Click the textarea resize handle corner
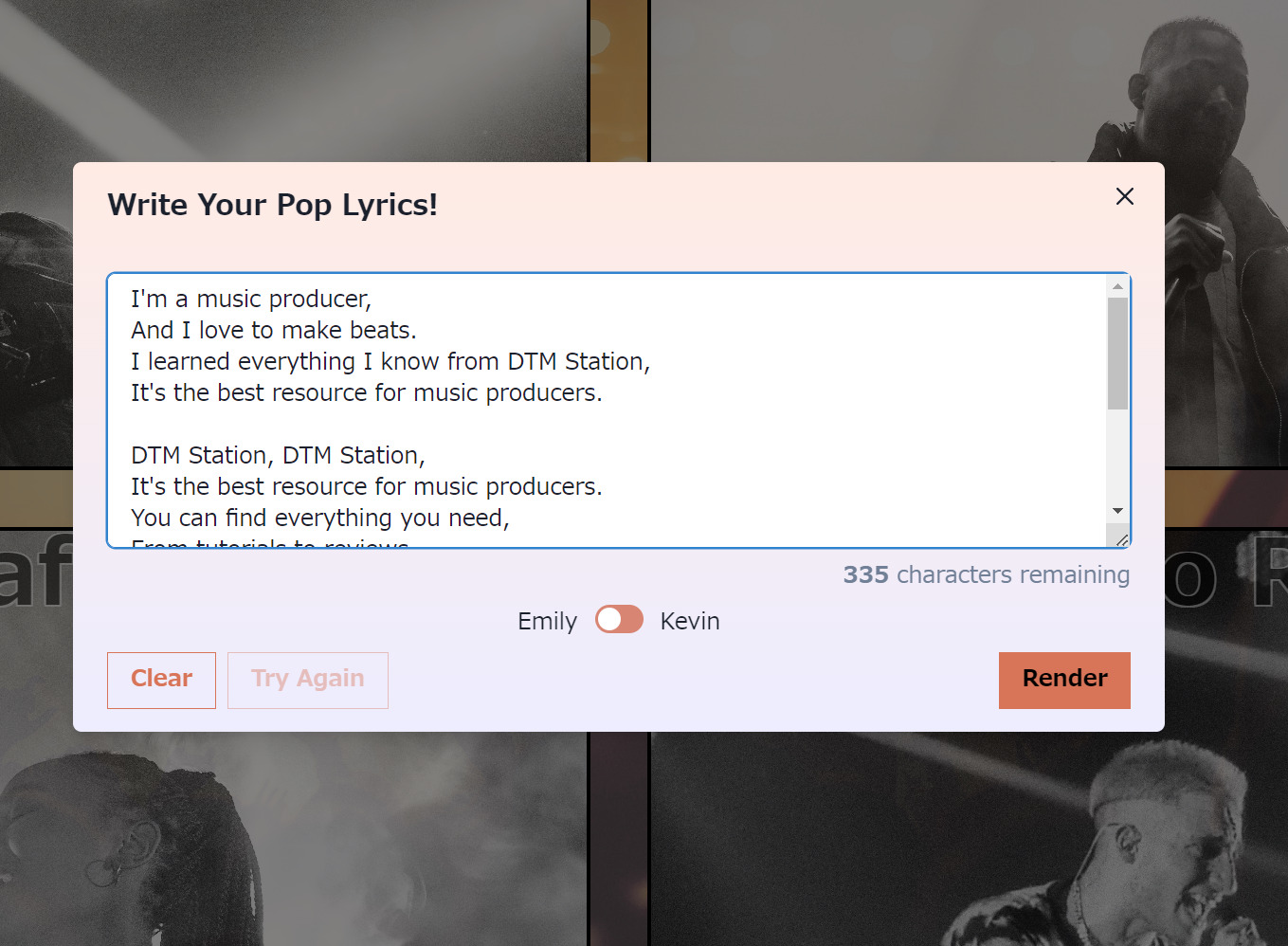 (1120, 538)
